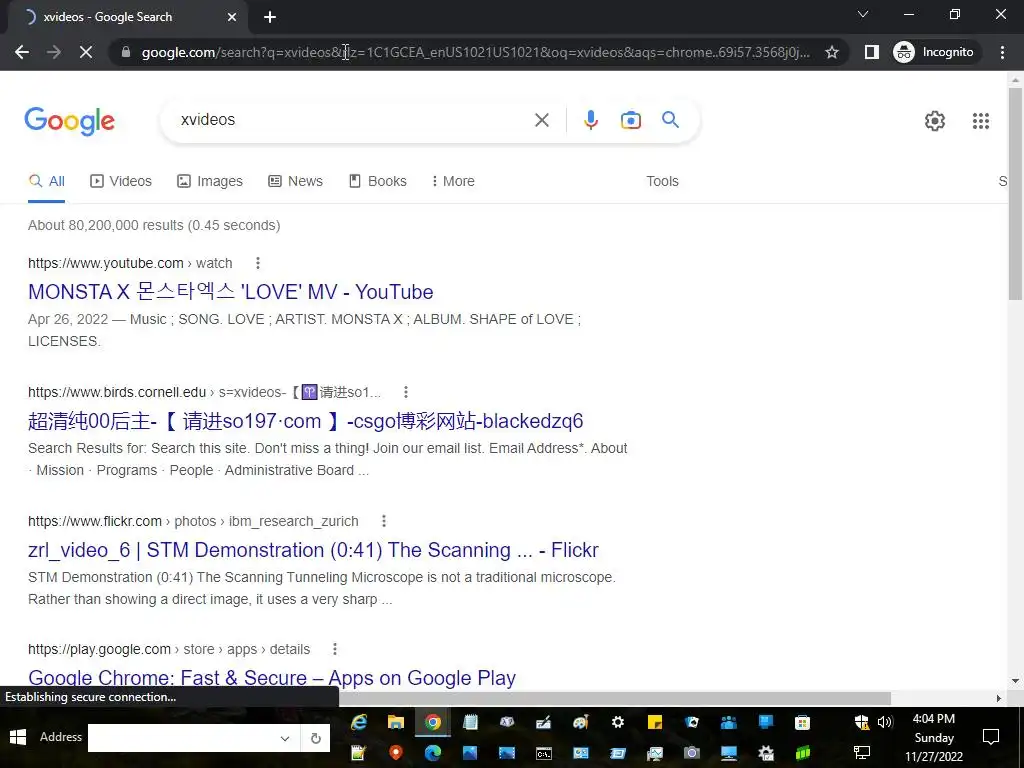This screenshot has width=1024, height=768.
Task: Open Chrome side panel icon
Action: [871, 52]
